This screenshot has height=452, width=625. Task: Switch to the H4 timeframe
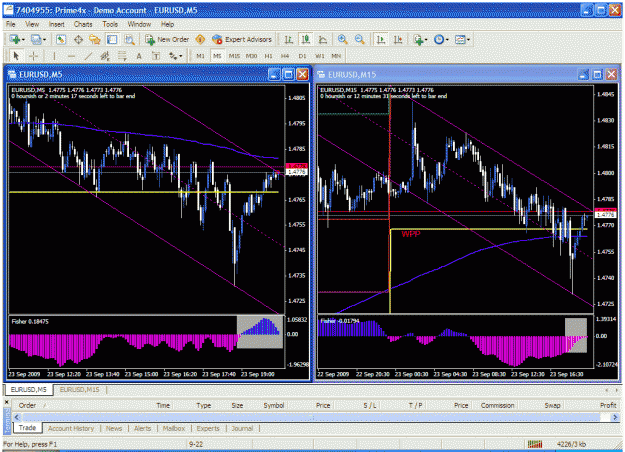coord(285,56)
